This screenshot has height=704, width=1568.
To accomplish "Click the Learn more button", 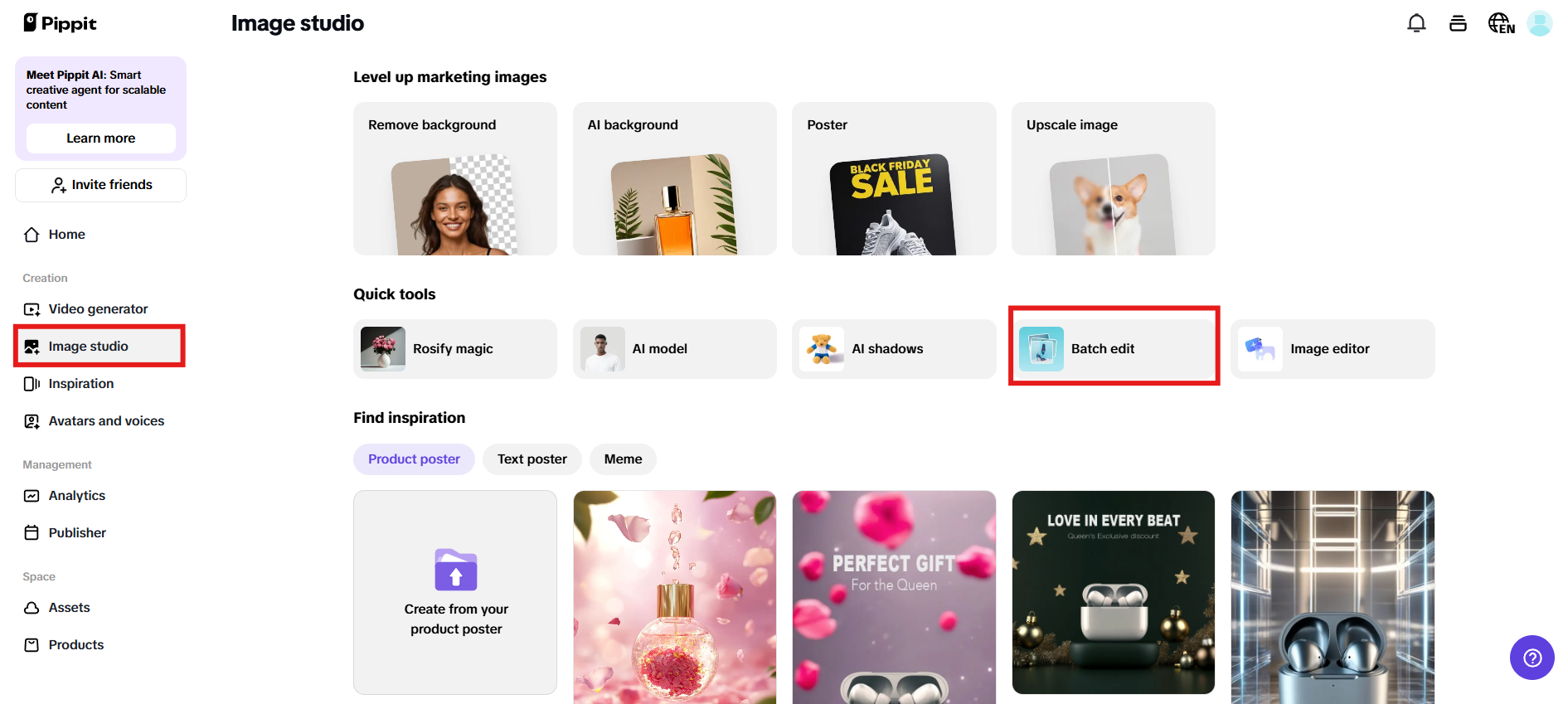I will tap(100, 138).
